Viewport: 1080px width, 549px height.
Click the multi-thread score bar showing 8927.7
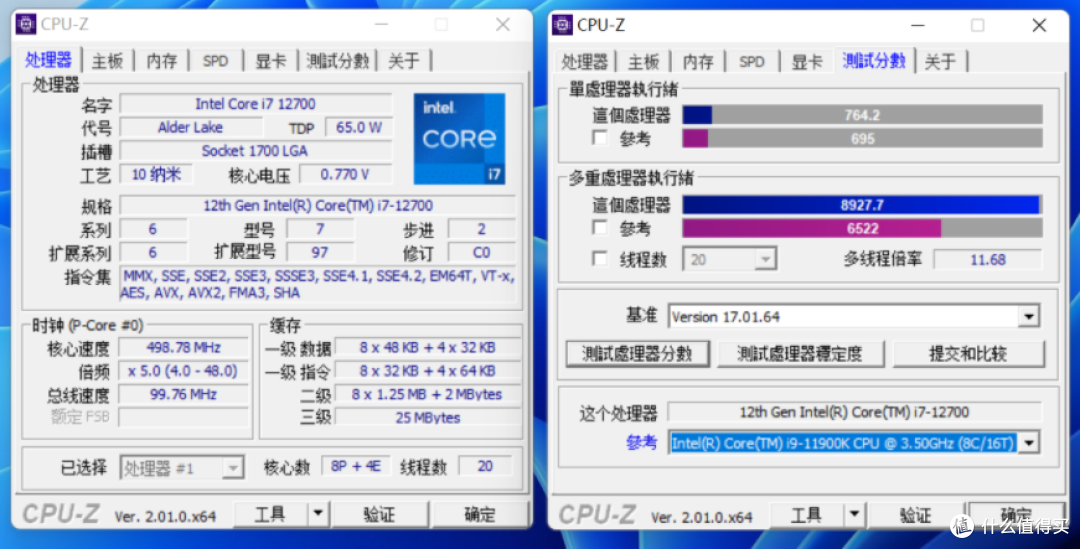[x=862, y=205]
